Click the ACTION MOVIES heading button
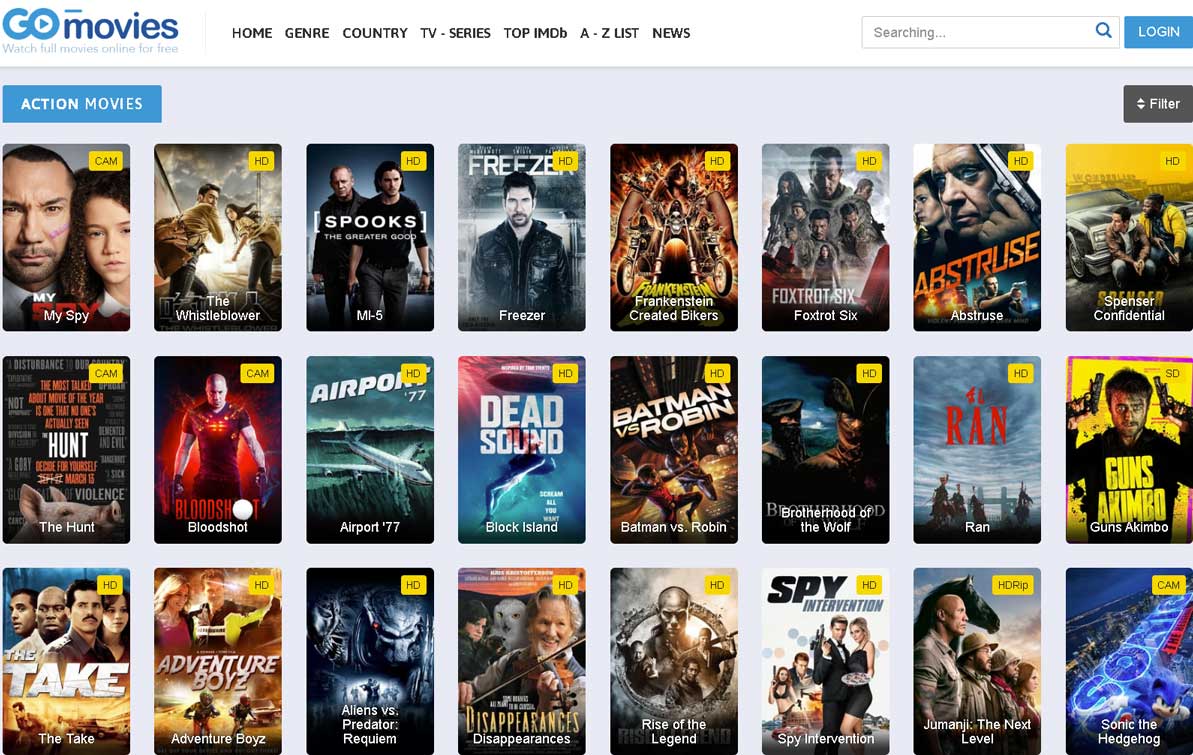1193x755 pixels. [x=82, y=104]
